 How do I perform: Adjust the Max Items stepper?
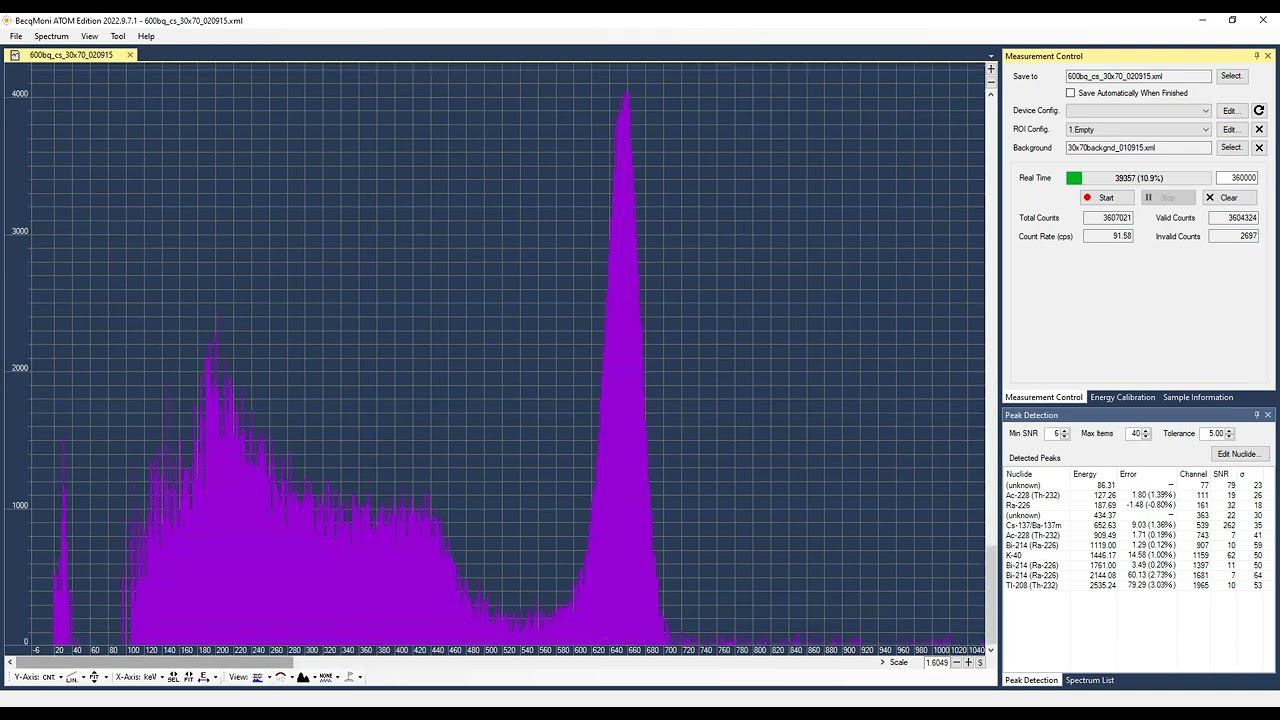coord(1146,433)
